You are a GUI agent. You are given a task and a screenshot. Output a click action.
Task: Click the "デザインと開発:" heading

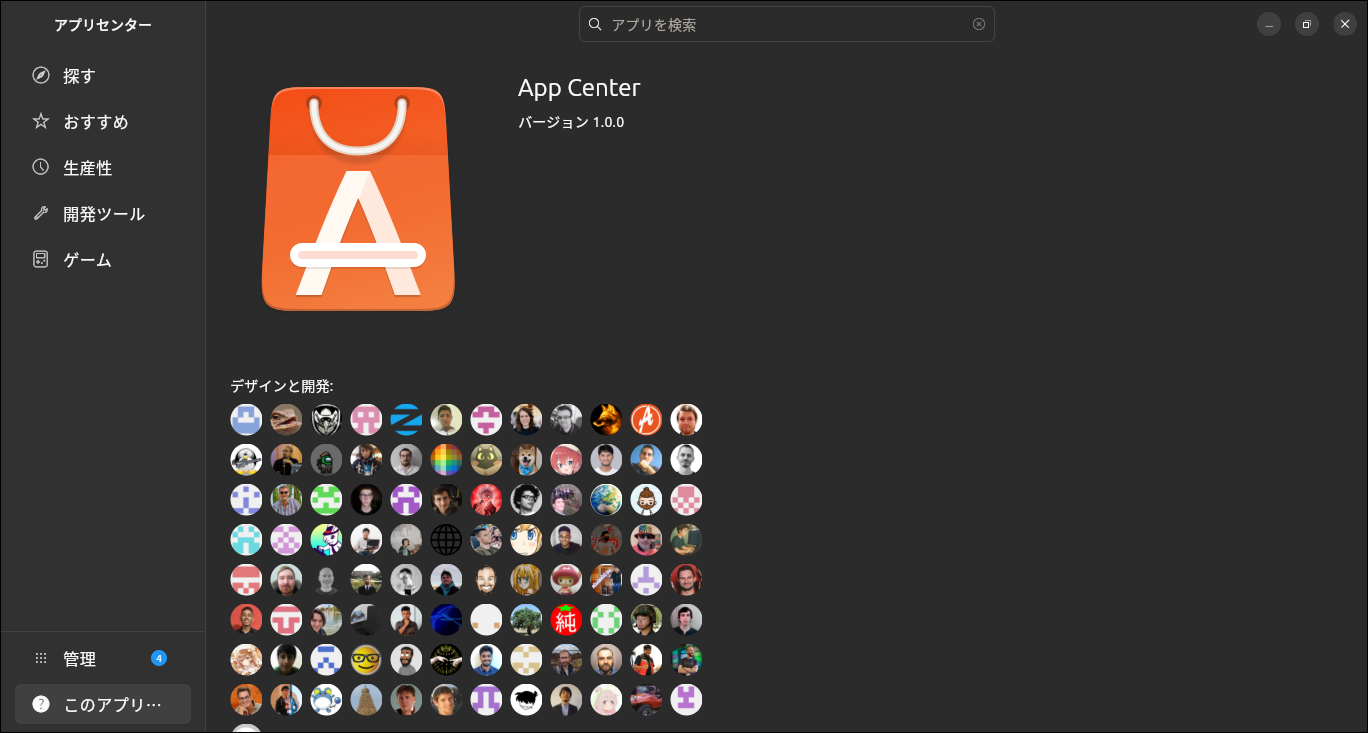[282, 385]
